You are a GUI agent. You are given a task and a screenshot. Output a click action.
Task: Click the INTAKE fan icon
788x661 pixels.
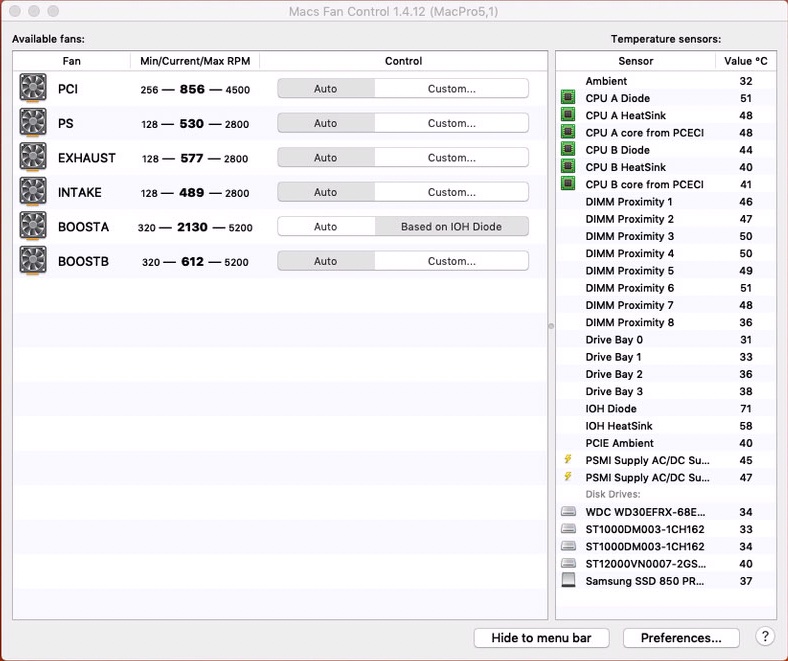point(33,192)
